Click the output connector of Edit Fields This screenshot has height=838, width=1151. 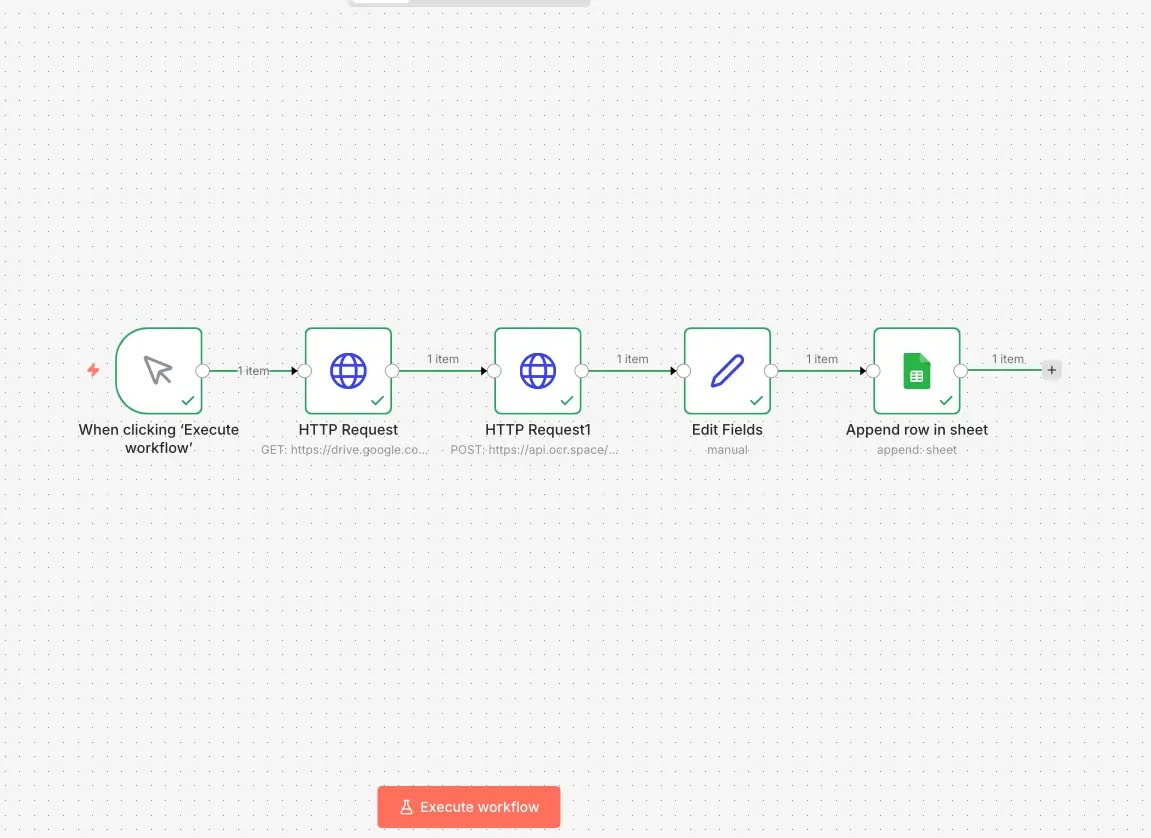(772, 370)
